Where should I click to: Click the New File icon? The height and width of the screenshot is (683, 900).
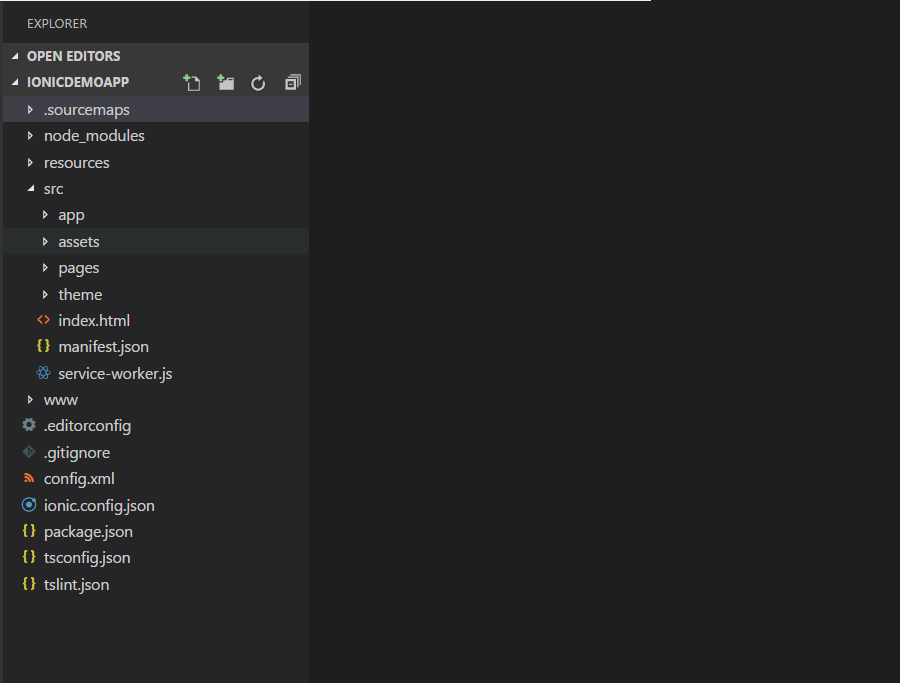192,83
